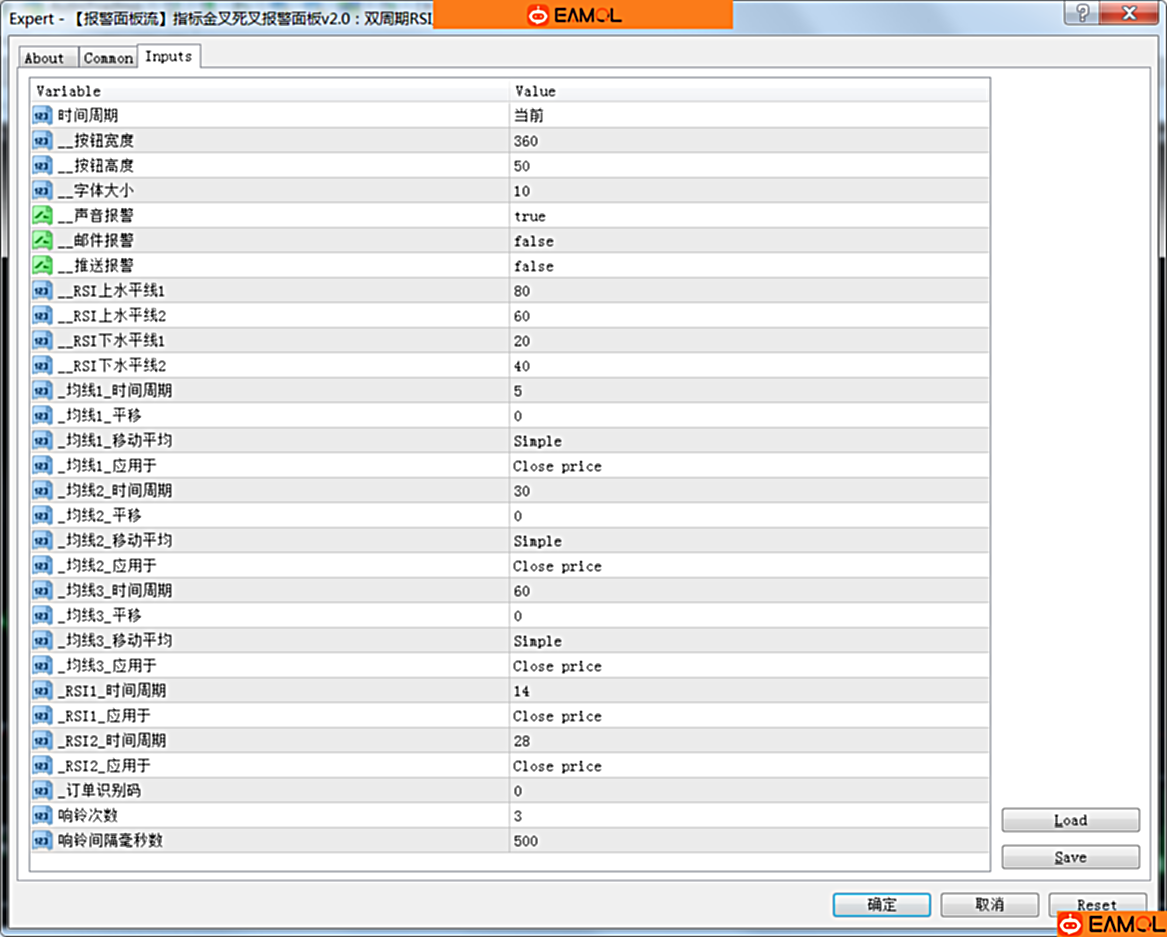
Task: Open _RSI1_应用于 Close price dropdown
Action: [749, 716]
